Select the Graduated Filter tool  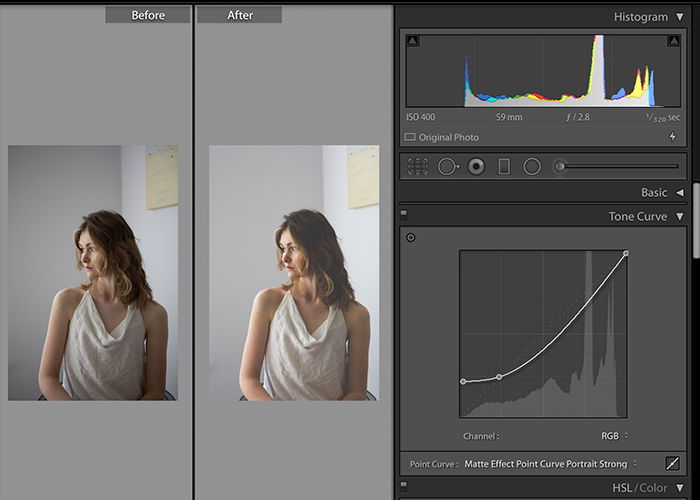(504, 167)
